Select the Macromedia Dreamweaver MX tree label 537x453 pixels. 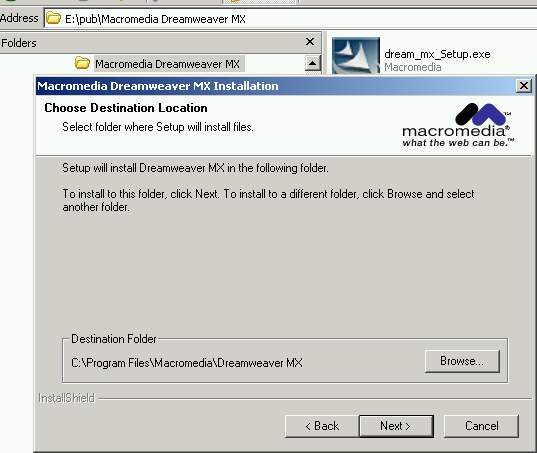click(x=167, y=64)
